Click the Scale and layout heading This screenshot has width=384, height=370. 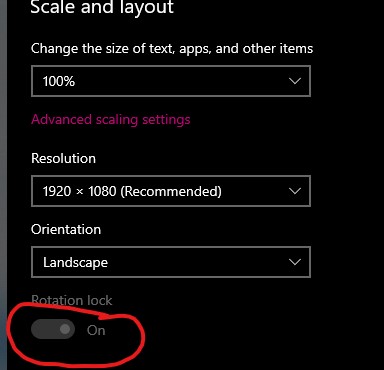(x=102, y=7)
